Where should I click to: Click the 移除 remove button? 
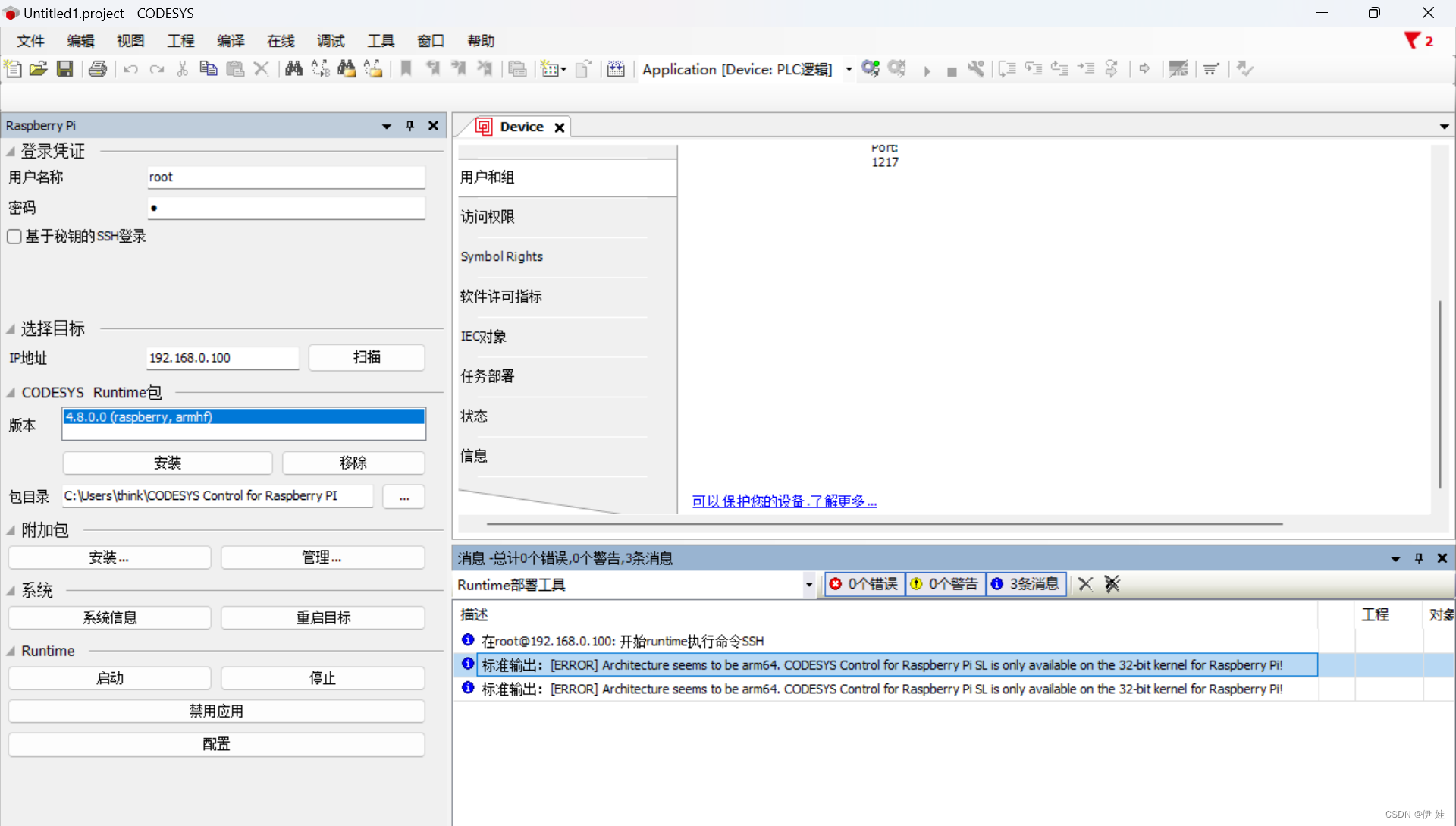353,463
